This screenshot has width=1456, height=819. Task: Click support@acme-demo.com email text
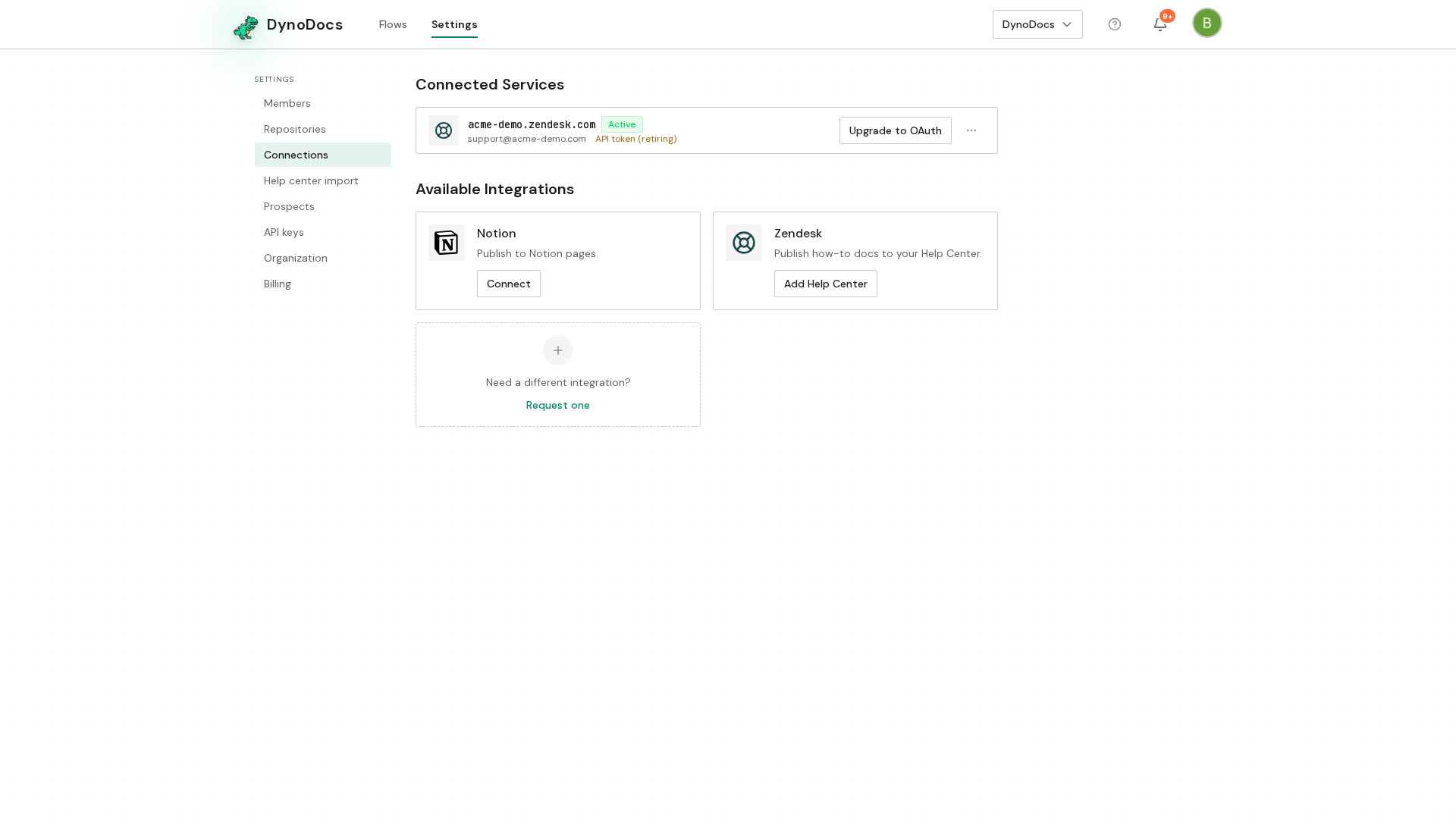click(x=527, y=139)
